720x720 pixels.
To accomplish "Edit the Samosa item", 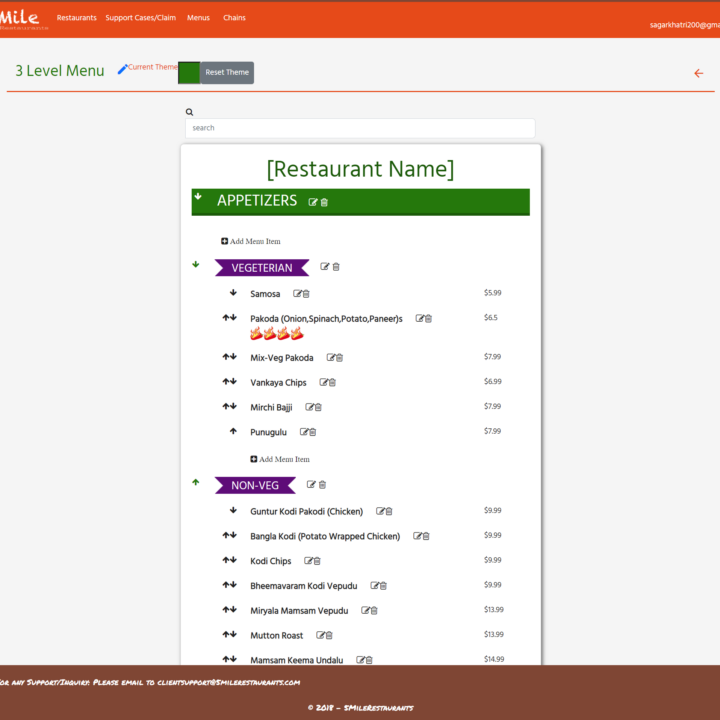I will 297,293.
